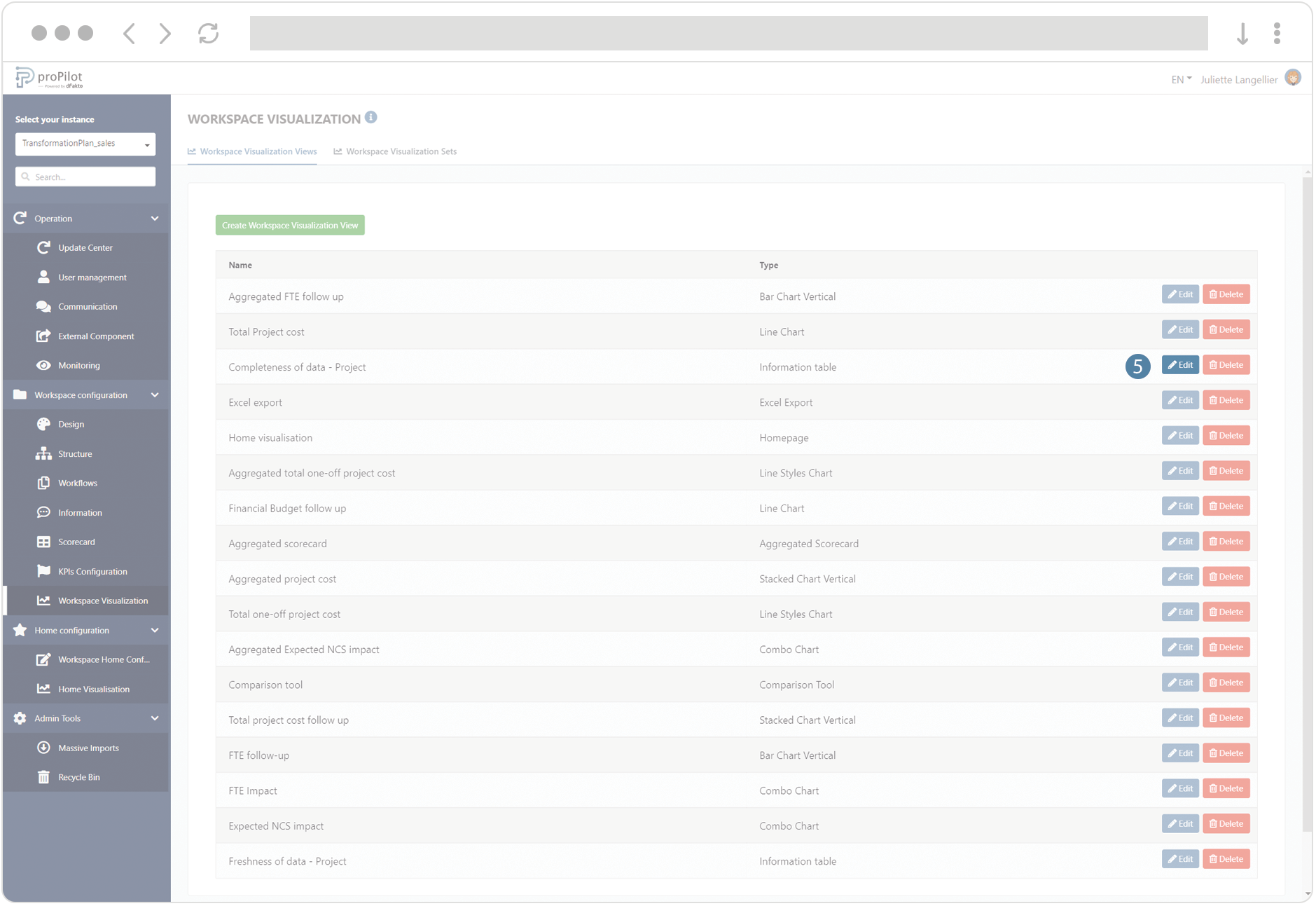Collapse the Admin Tools section
Screen dimensions: 1316x906
click(x=155, y=718)
